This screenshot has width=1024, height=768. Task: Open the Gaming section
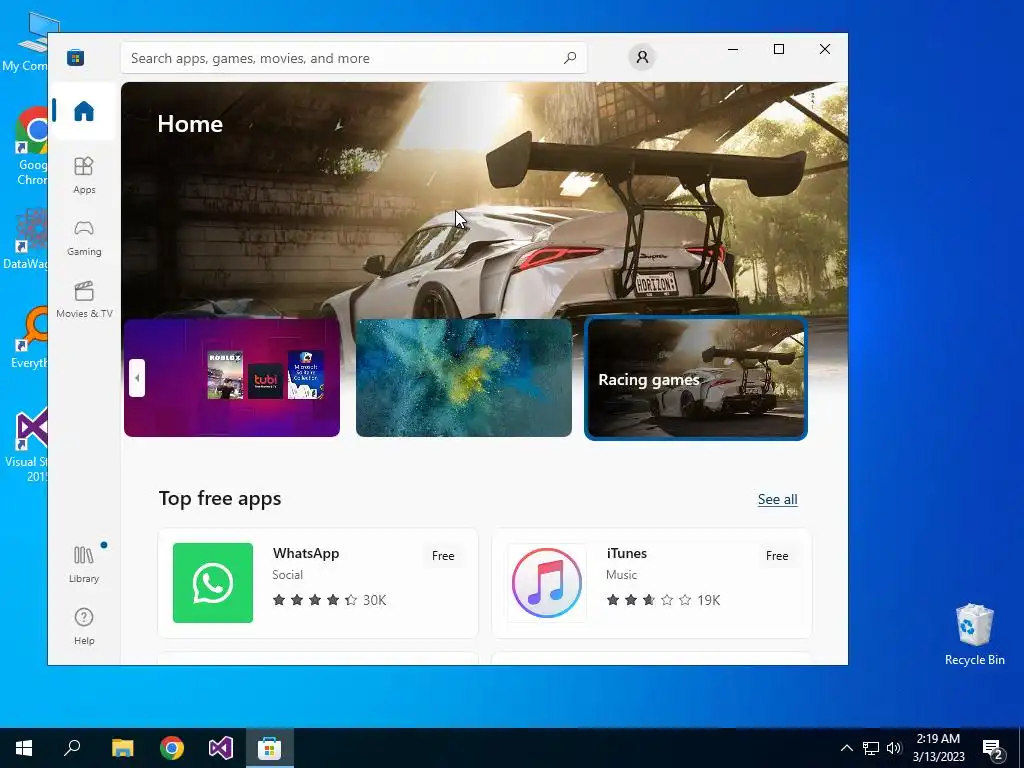pyautogui.click(x=84, y=238)
